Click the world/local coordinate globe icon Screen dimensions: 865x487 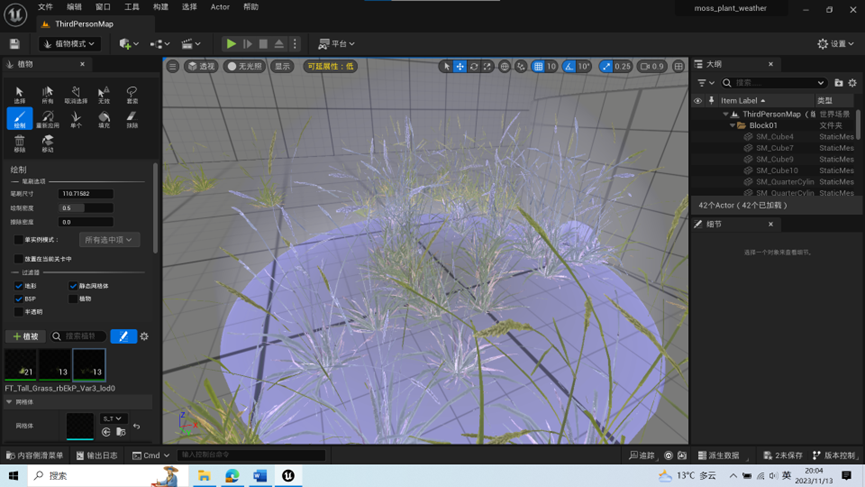tap(504, 66)
